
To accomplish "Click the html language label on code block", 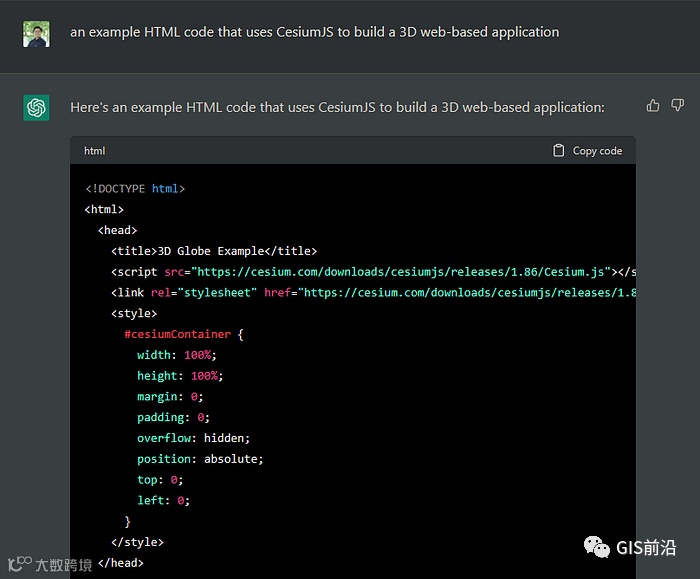I will pos(95,151).
